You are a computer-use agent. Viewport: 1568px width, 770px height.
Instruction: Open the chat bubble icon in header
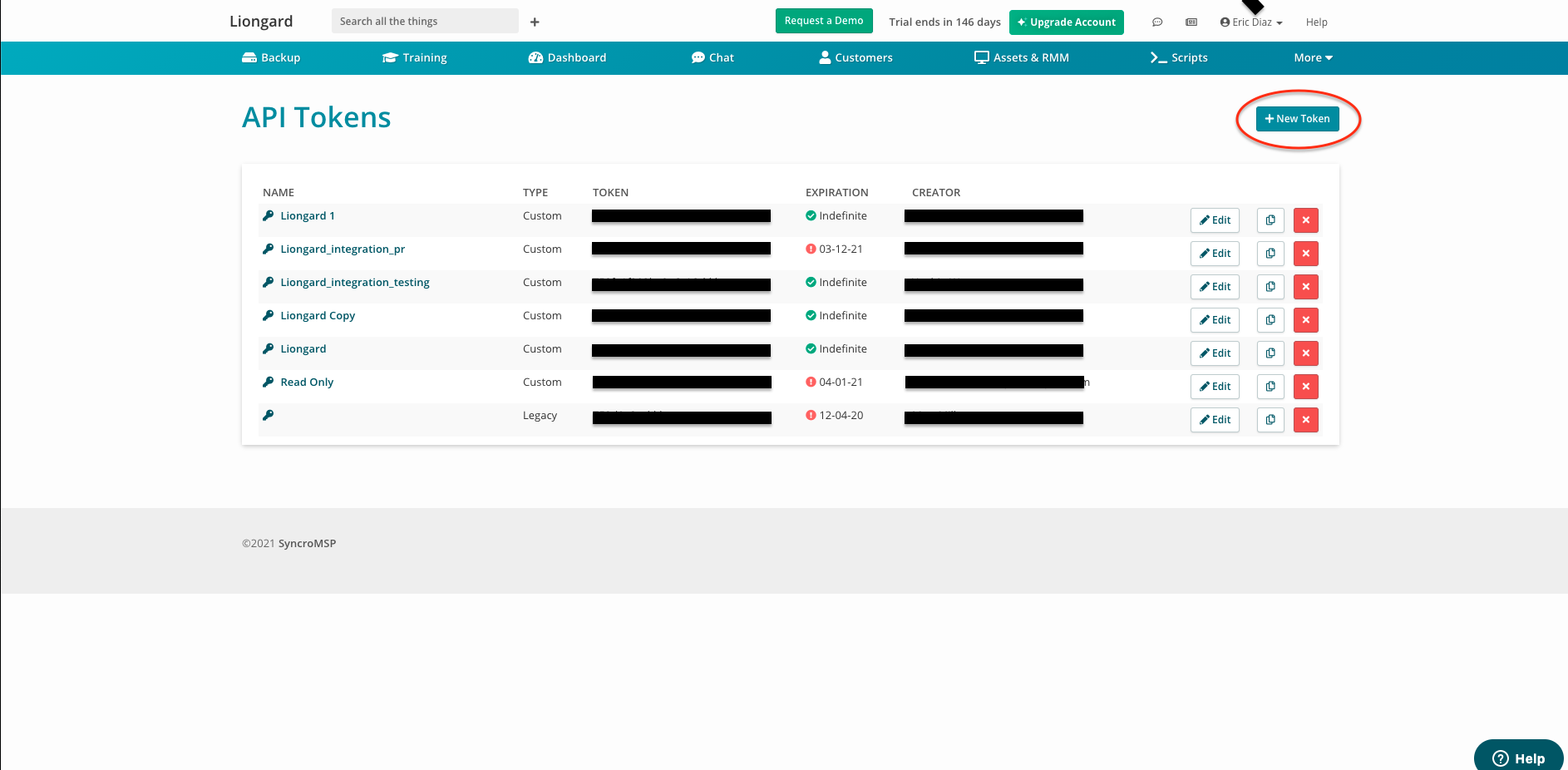1157,22
